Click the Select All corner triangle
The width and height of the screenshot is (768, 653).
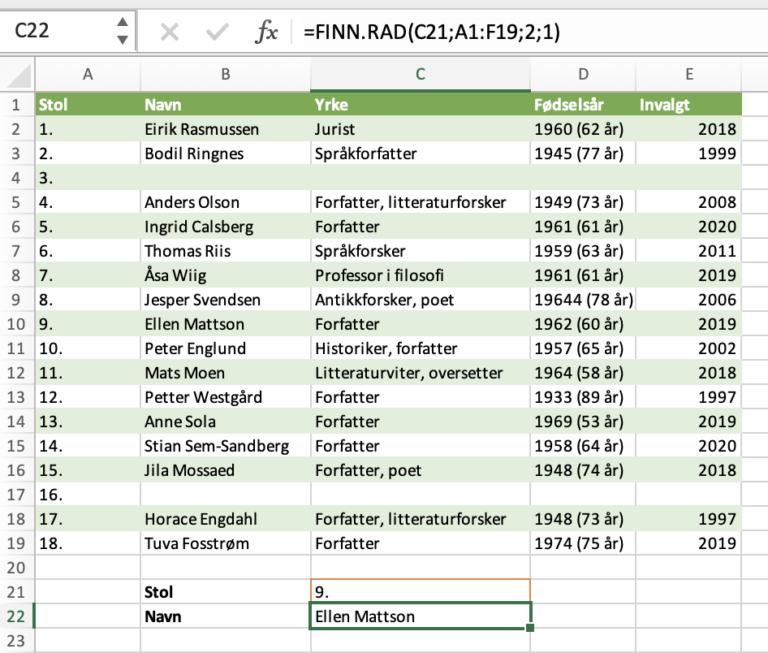pyautogui.click(x=17, y=74)
